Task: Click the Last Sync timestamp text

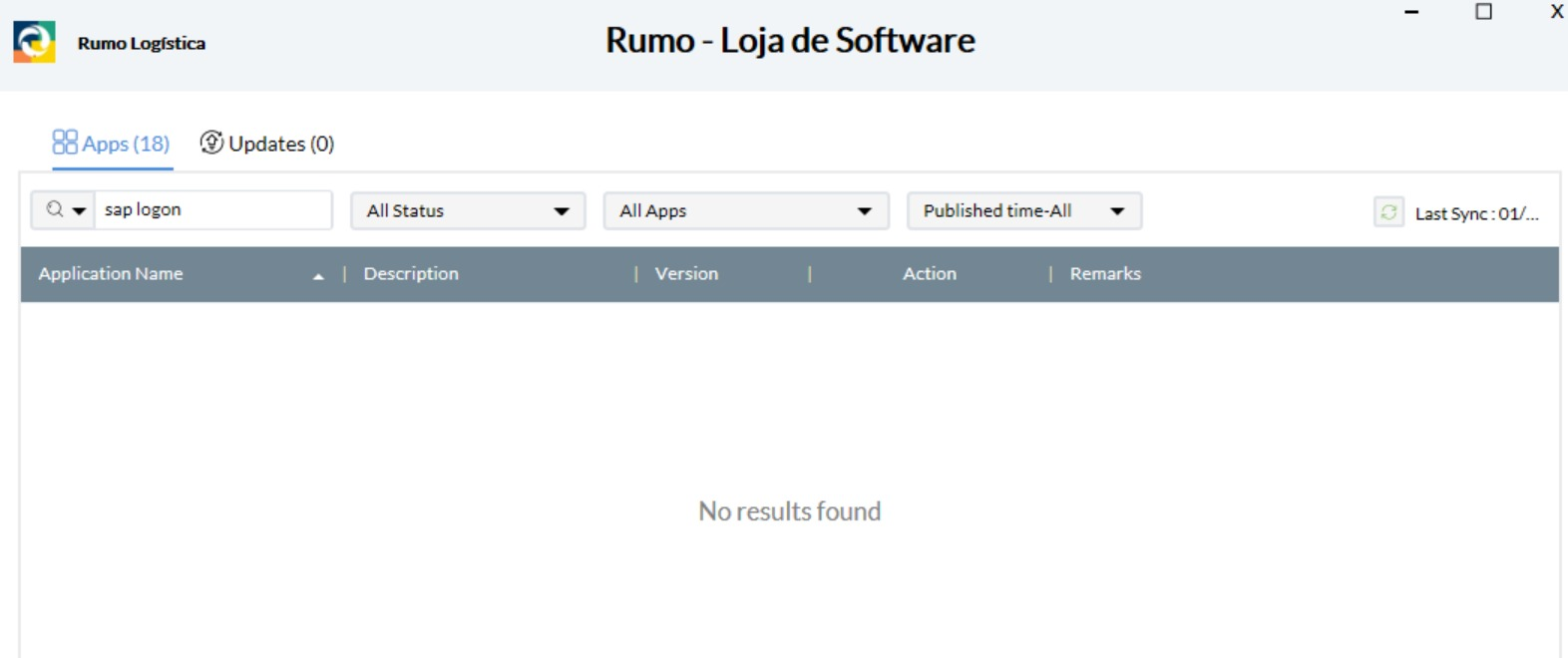Action: click(1476, 213)
